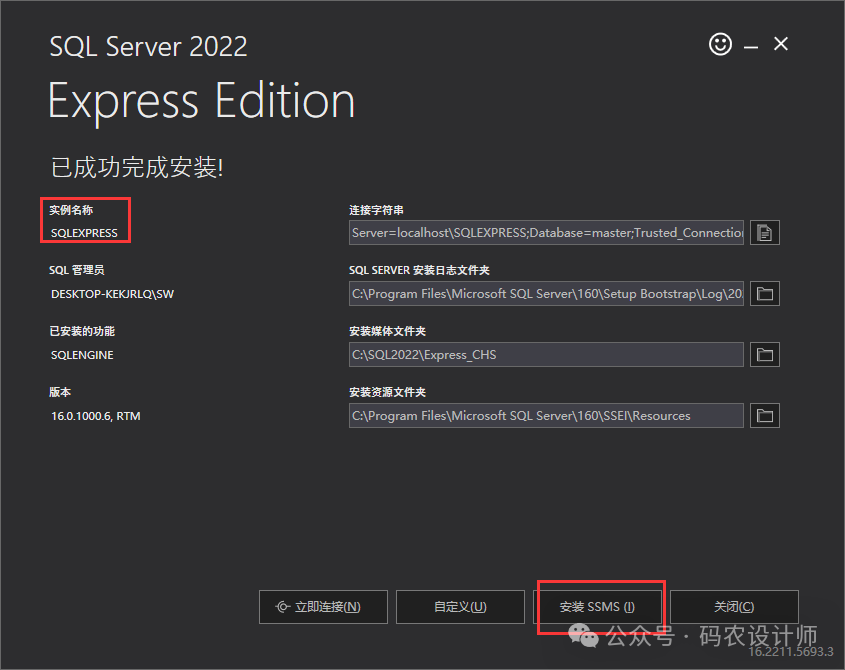
Task: Click the SQLEXPRESS instance name value
Action: [x=84, y=233]
